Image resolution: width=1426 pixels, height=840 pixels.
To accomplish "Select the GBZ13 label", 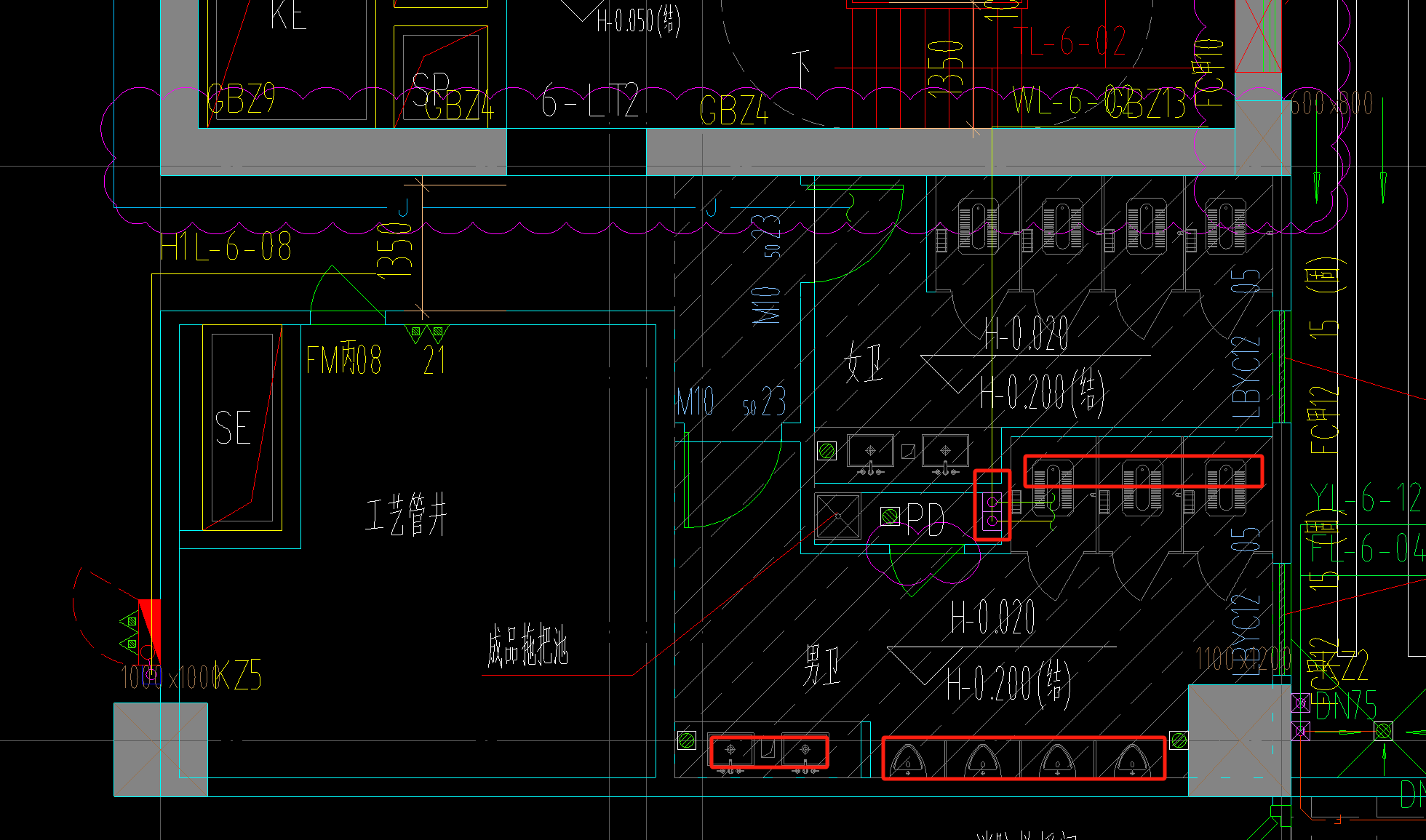I will [1145, 103].
